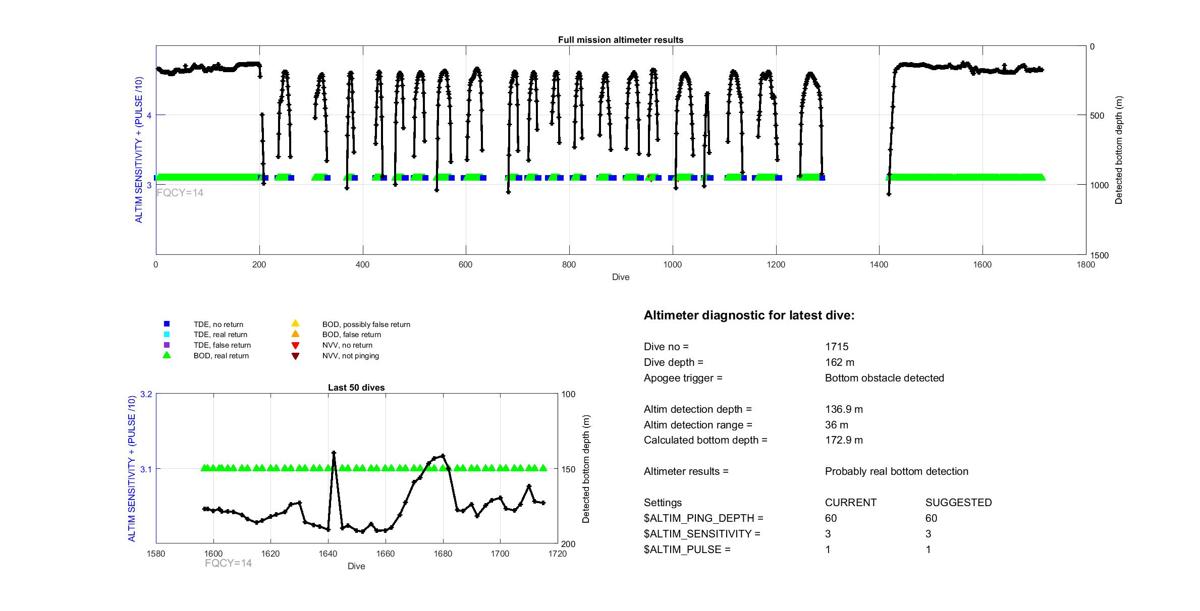Click the green triangle BOD real return marker

167,355
